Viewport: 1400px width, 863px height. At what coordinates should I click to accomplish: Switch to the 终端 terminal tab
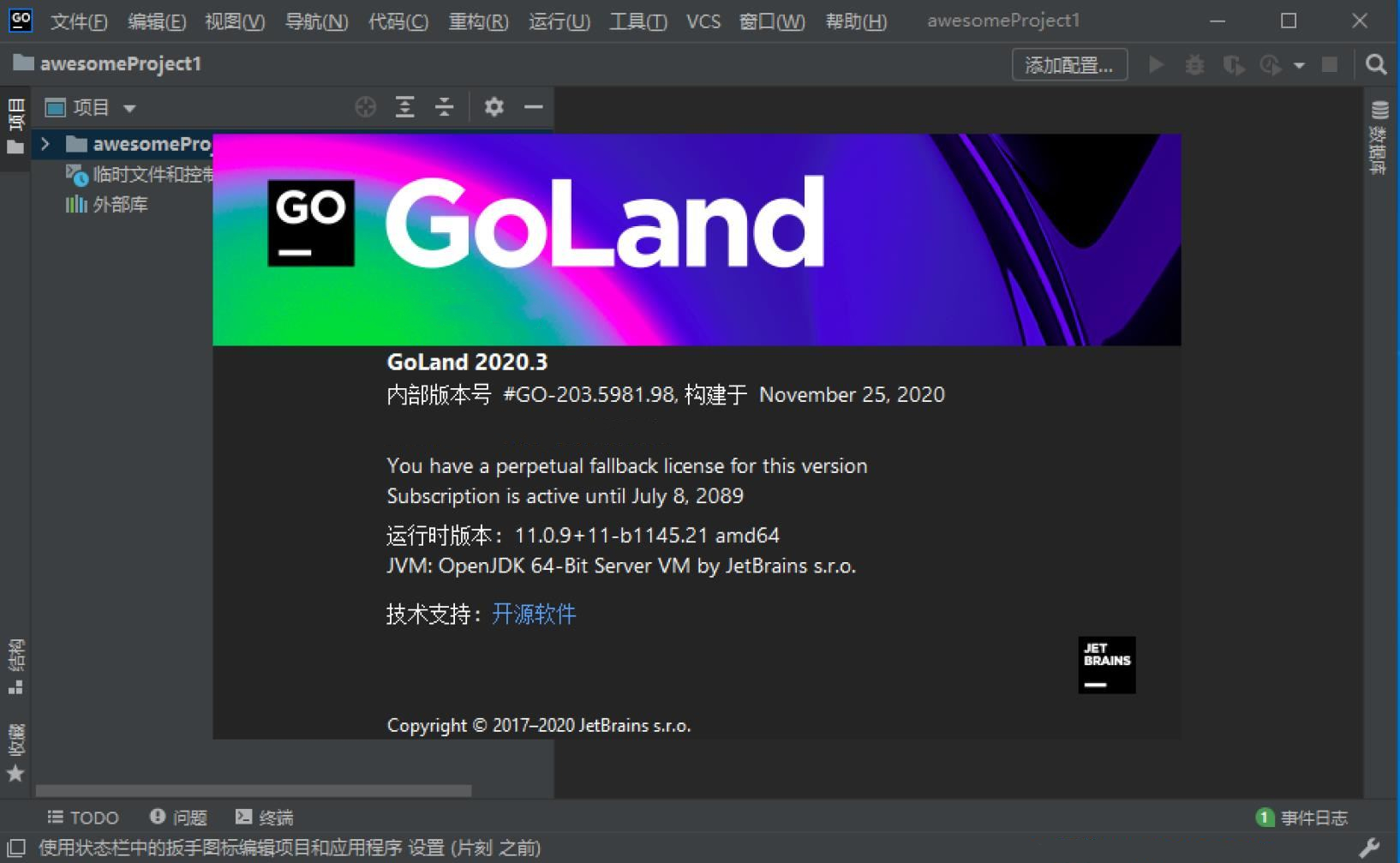(x=265, y=818)
